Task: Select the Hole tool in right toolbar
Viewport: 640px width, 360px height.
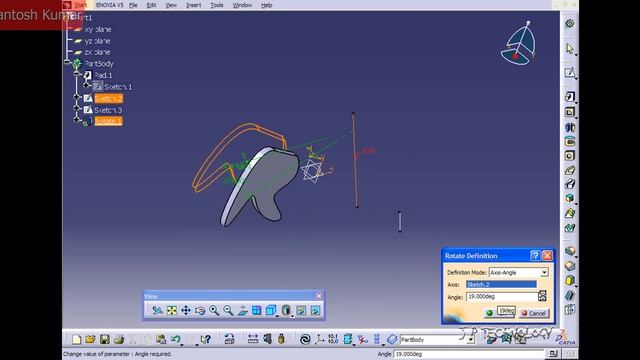Action: 570,156
